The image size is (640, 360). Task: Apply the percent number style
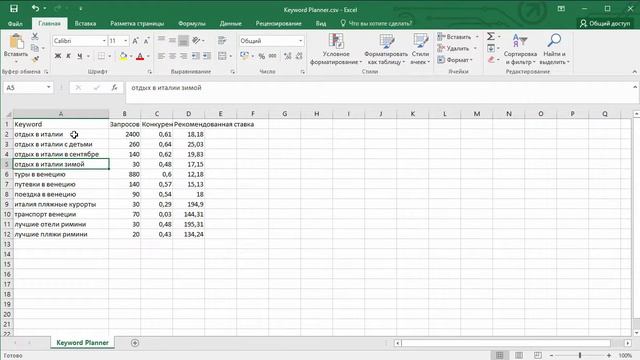pyautogui.click(x=262, y=56)
